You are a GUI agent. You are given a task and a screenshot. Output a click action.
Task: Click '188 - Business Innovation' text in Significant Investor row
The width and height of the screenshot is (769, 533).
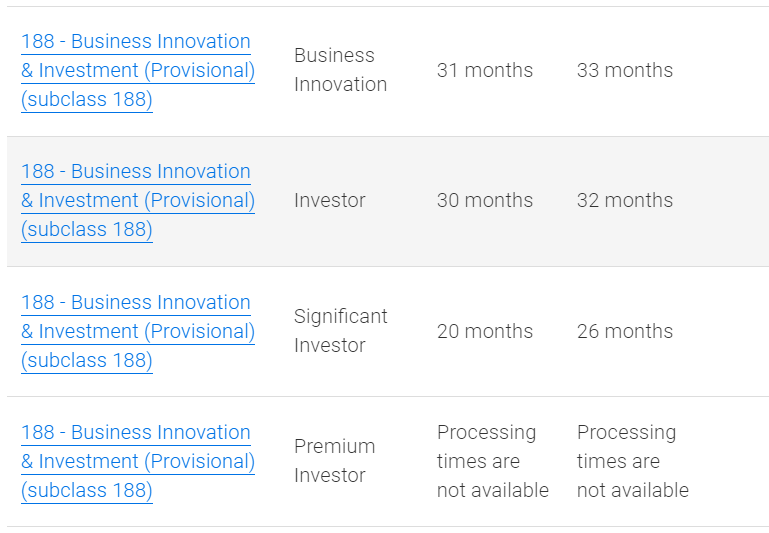(136, 302)
